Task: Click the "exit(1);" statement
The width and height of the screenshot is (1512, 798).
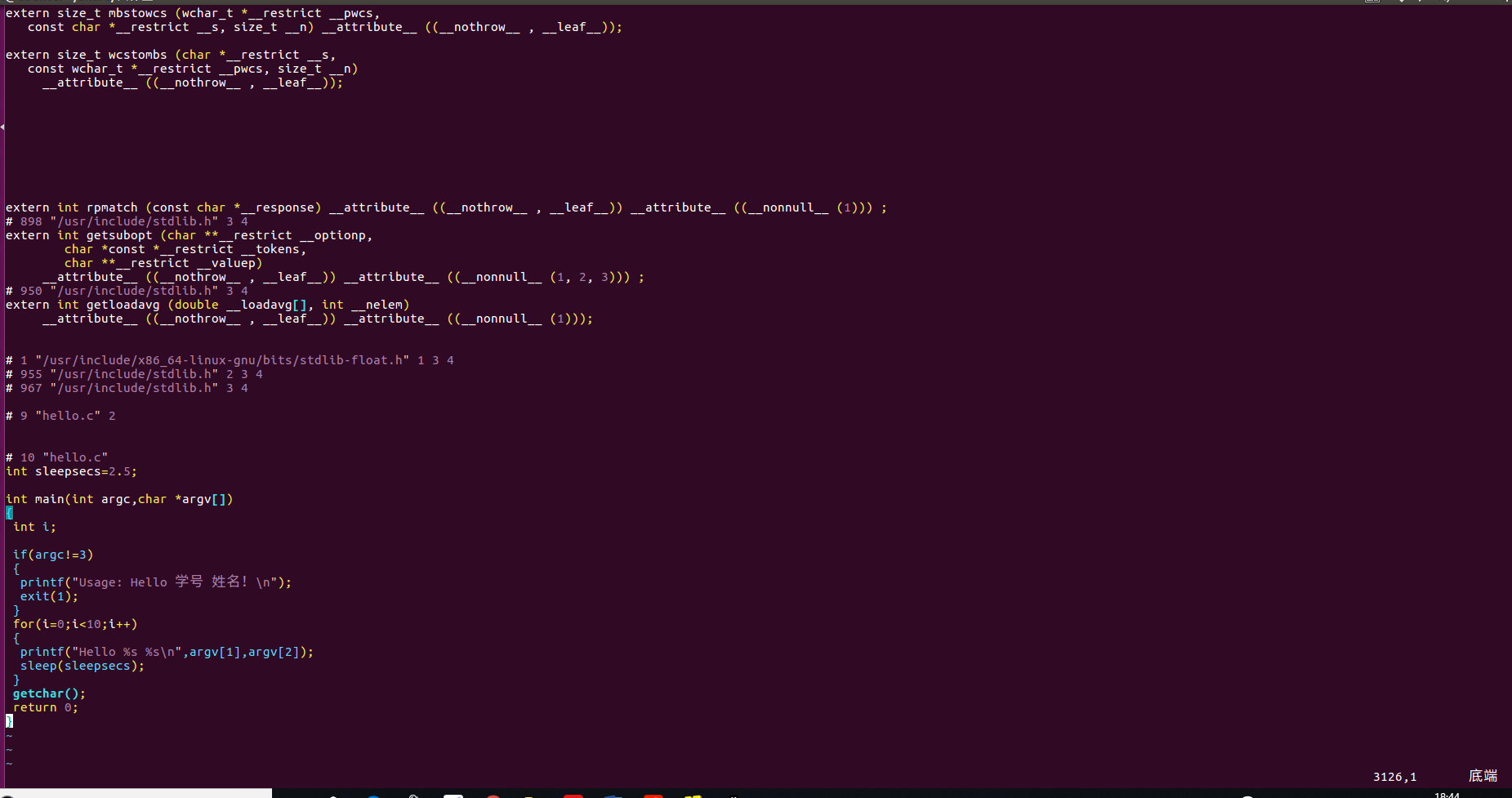Action: [x=49, y=596]
